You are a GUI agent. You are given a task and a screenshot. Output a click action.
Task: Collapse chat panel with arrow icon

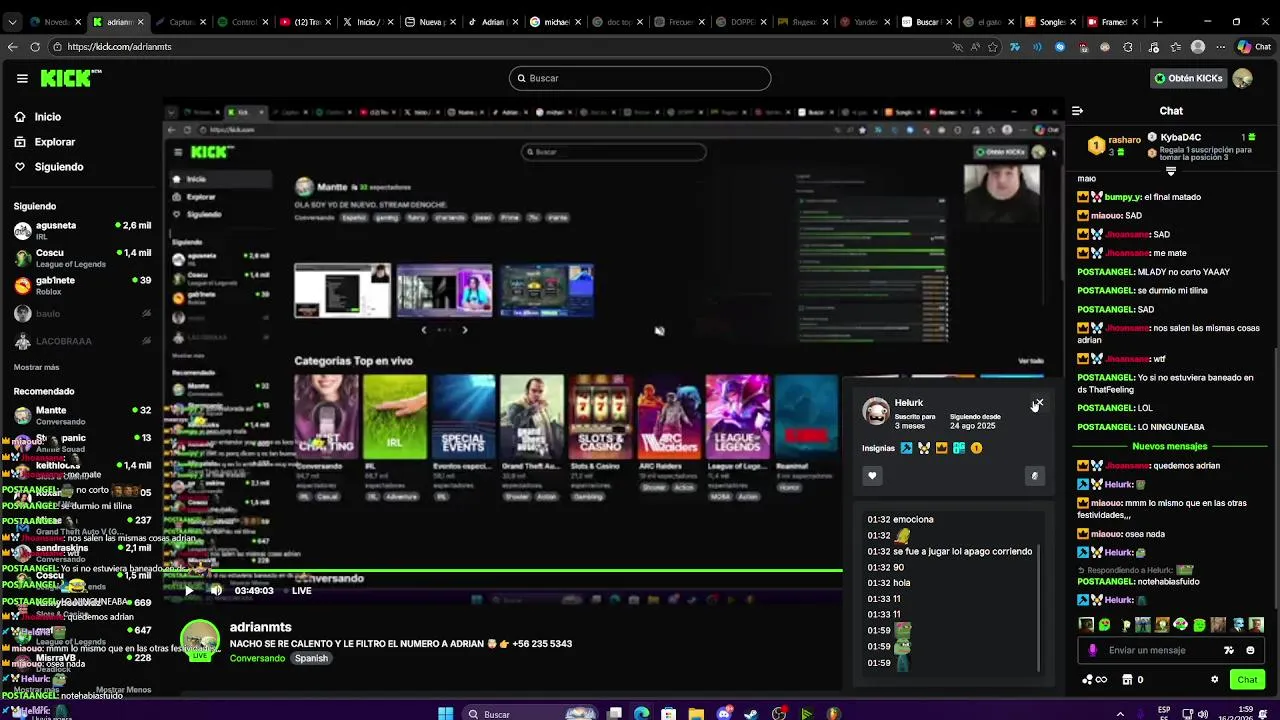1077,111
